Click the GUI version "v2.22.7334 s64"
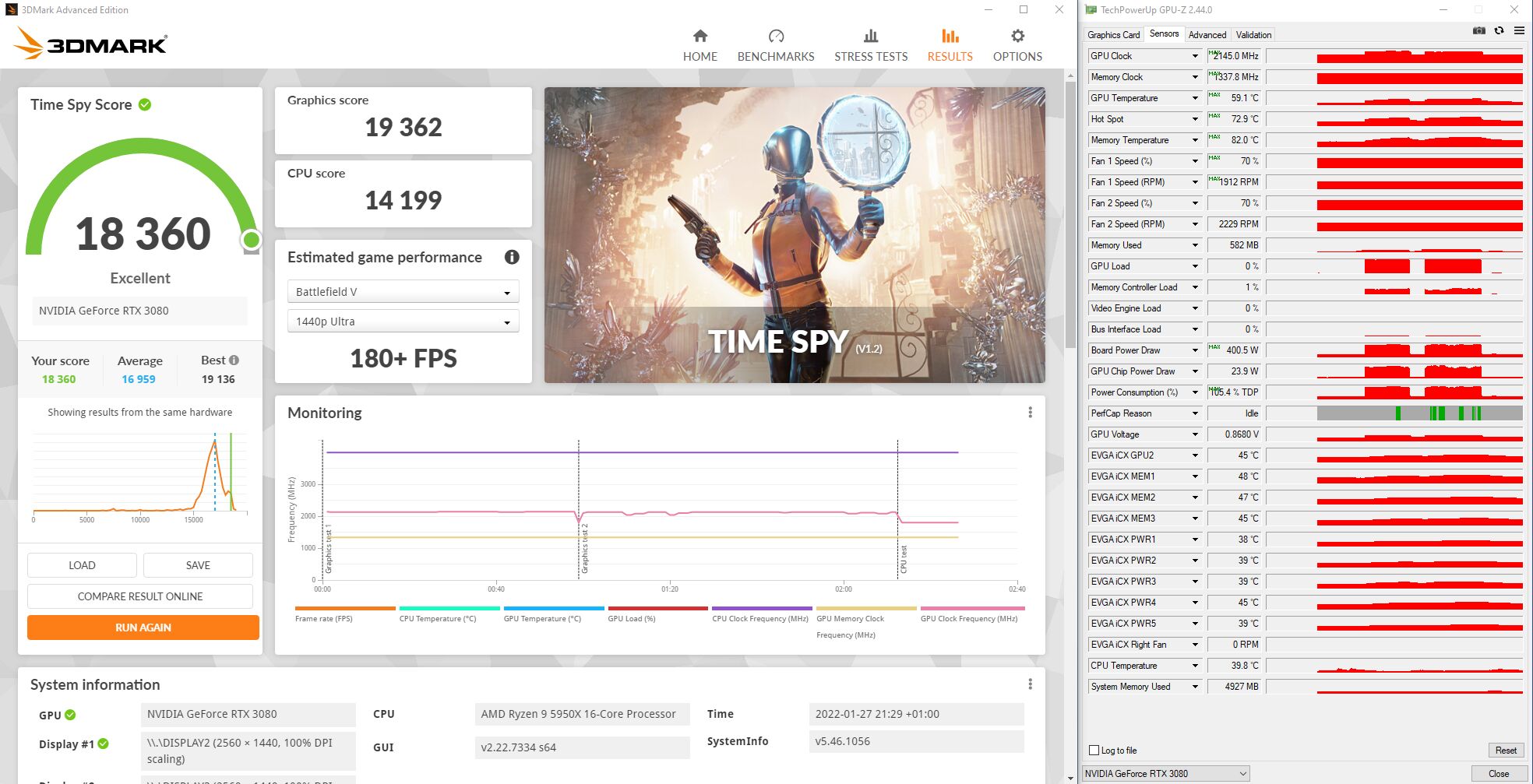The width and height of the screenshot is (1533, 784). click(x=583, y=747)
